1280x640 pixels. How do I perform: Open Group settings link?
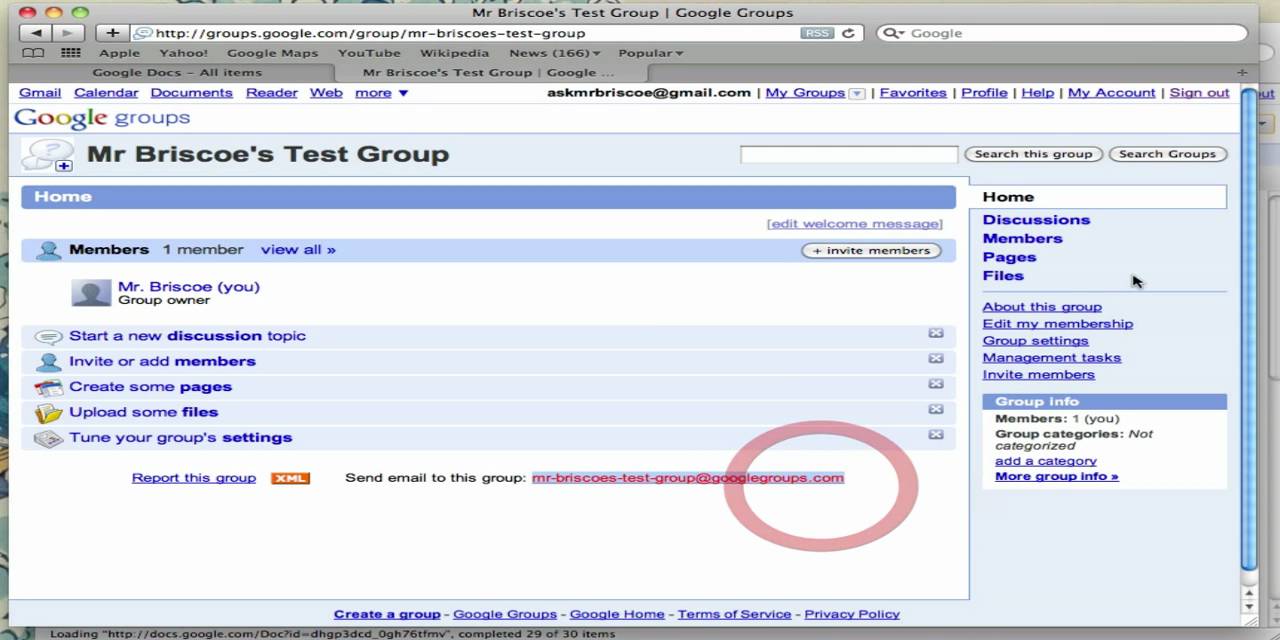pyautogui.click(x=1035, y=341)
